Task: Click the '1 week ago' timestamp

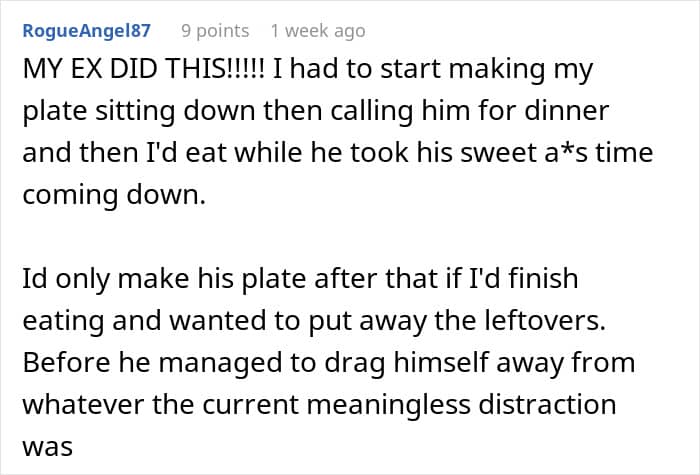Action: (x=317, y=31)
